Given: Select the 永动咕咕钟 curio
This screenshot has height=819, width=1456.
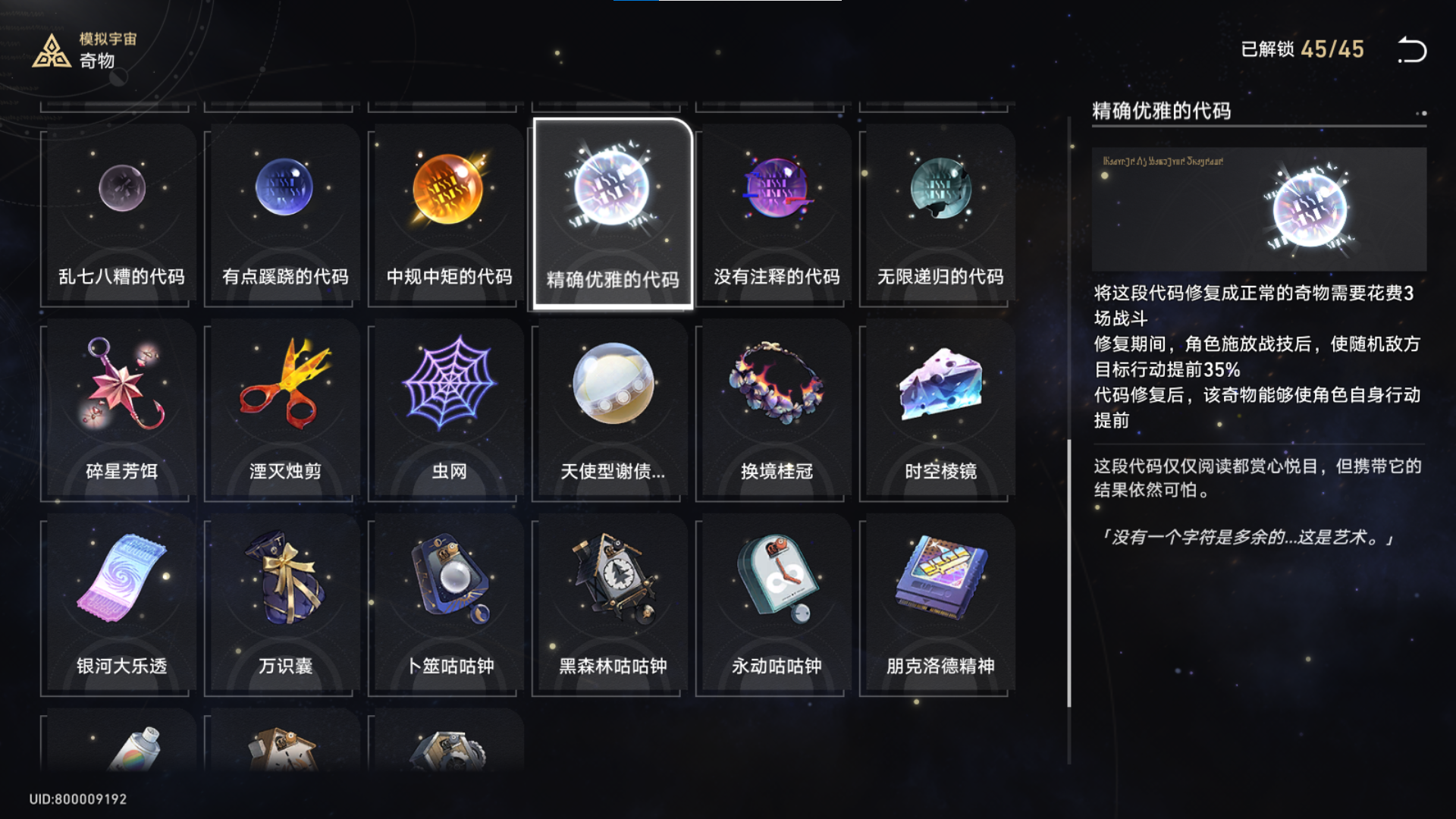Looking at the screenshot, I should click(x=777, y=605).
